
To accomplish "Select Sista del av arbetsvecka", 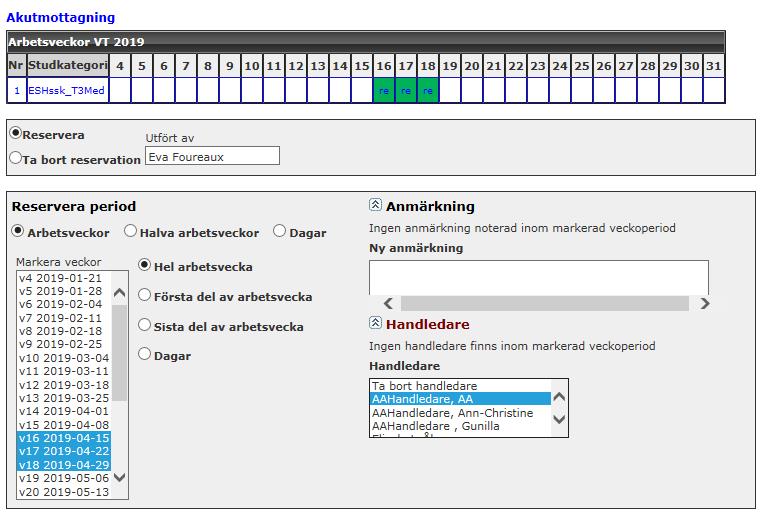I will (x=144, y=324).
